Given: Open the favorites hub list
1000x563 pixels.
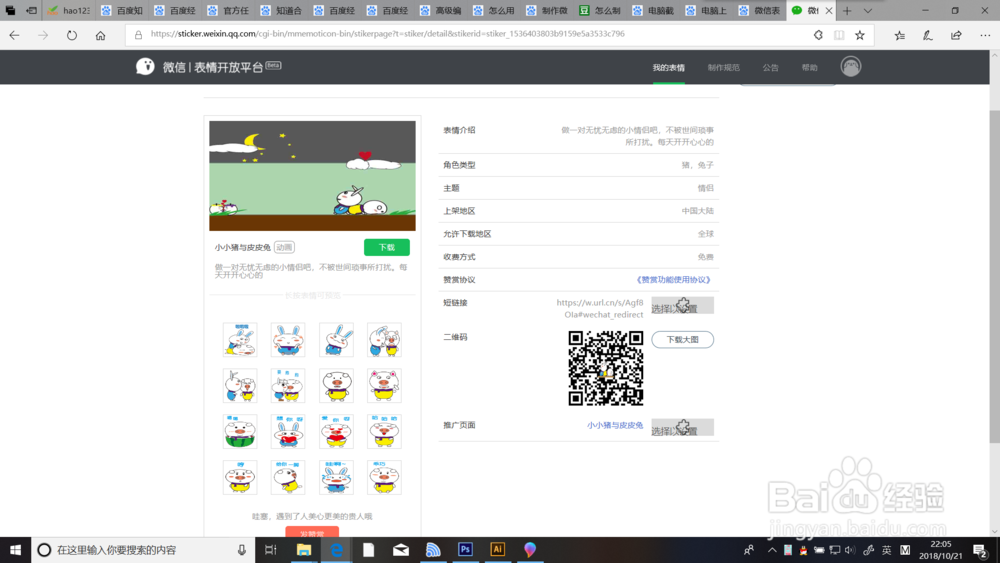Looking at the screenshot, I should (x=899, y=36).
